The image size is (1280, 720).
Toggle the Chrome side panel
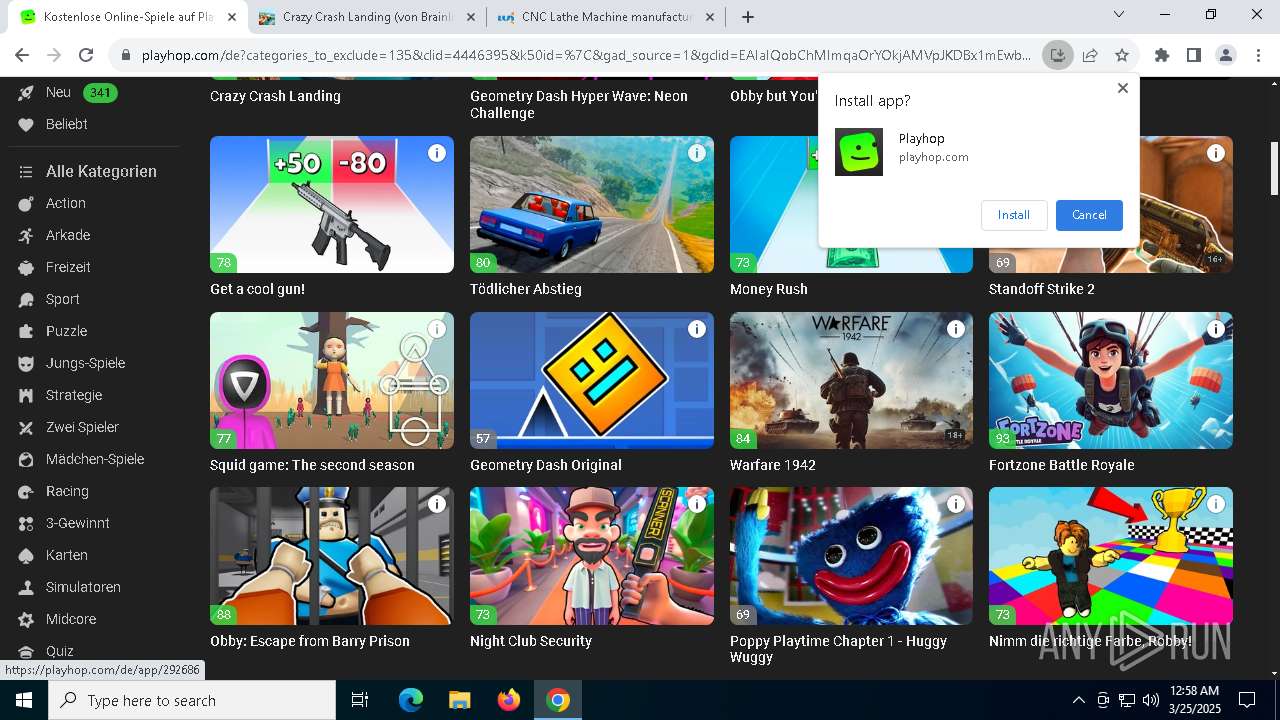pyautogui.click(x=1193, y=55)
